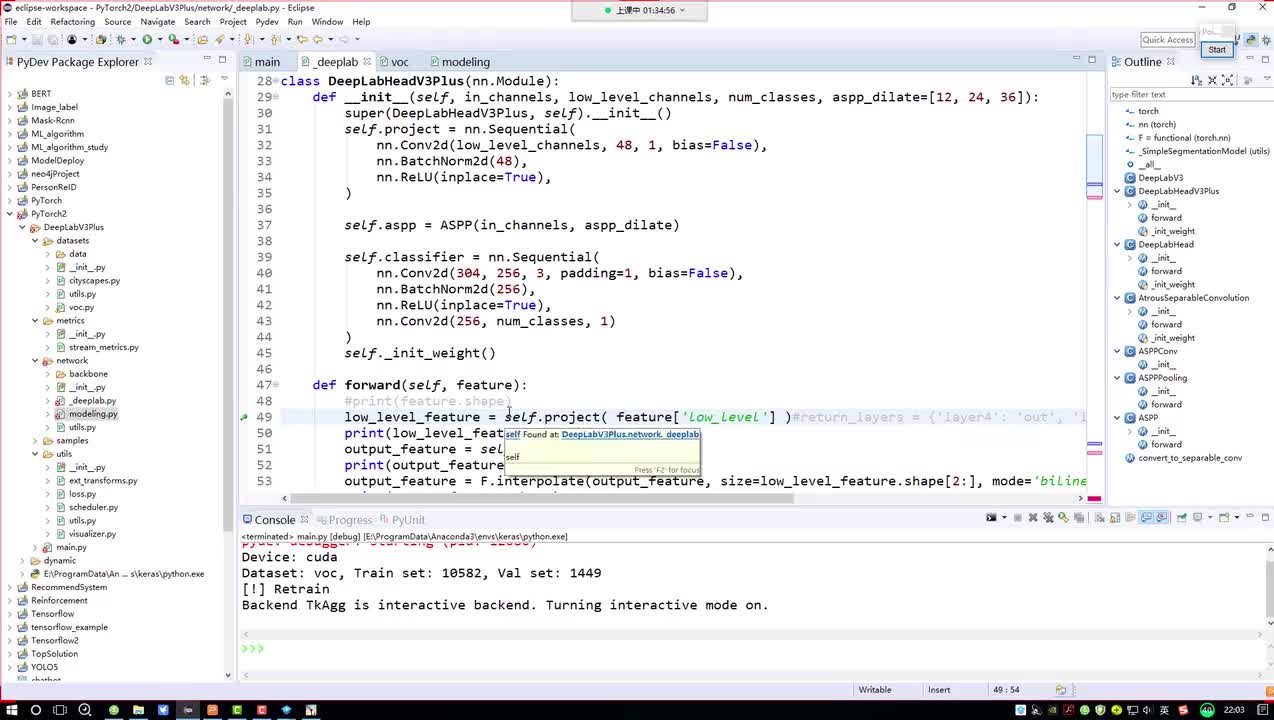Click the green Run toolbar icon
Viewport: 1274px width, 720px height.
147,39
